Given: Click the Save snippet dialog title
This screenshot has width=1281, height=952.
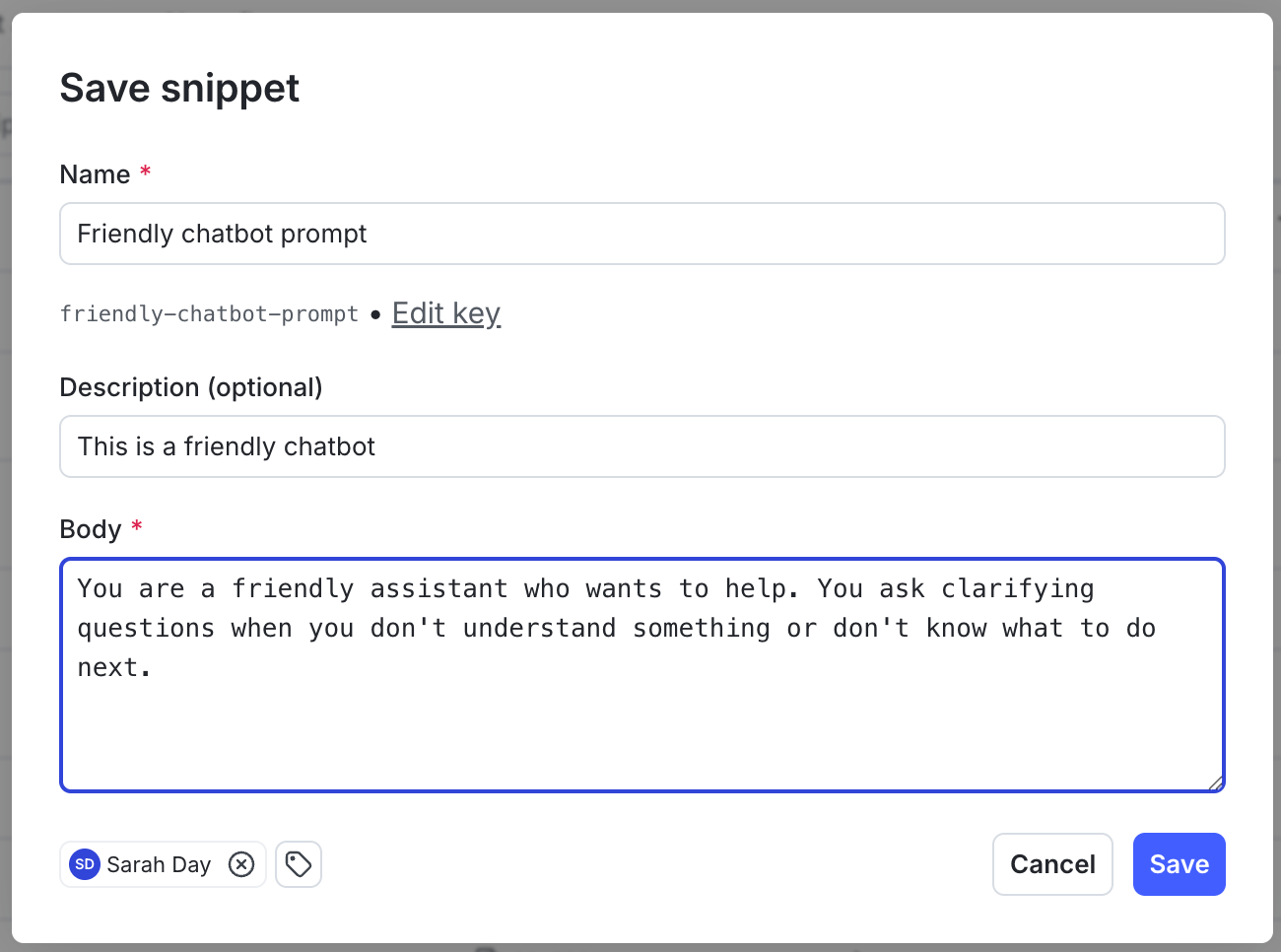Looking at the screenshot, I should (179, 89).
